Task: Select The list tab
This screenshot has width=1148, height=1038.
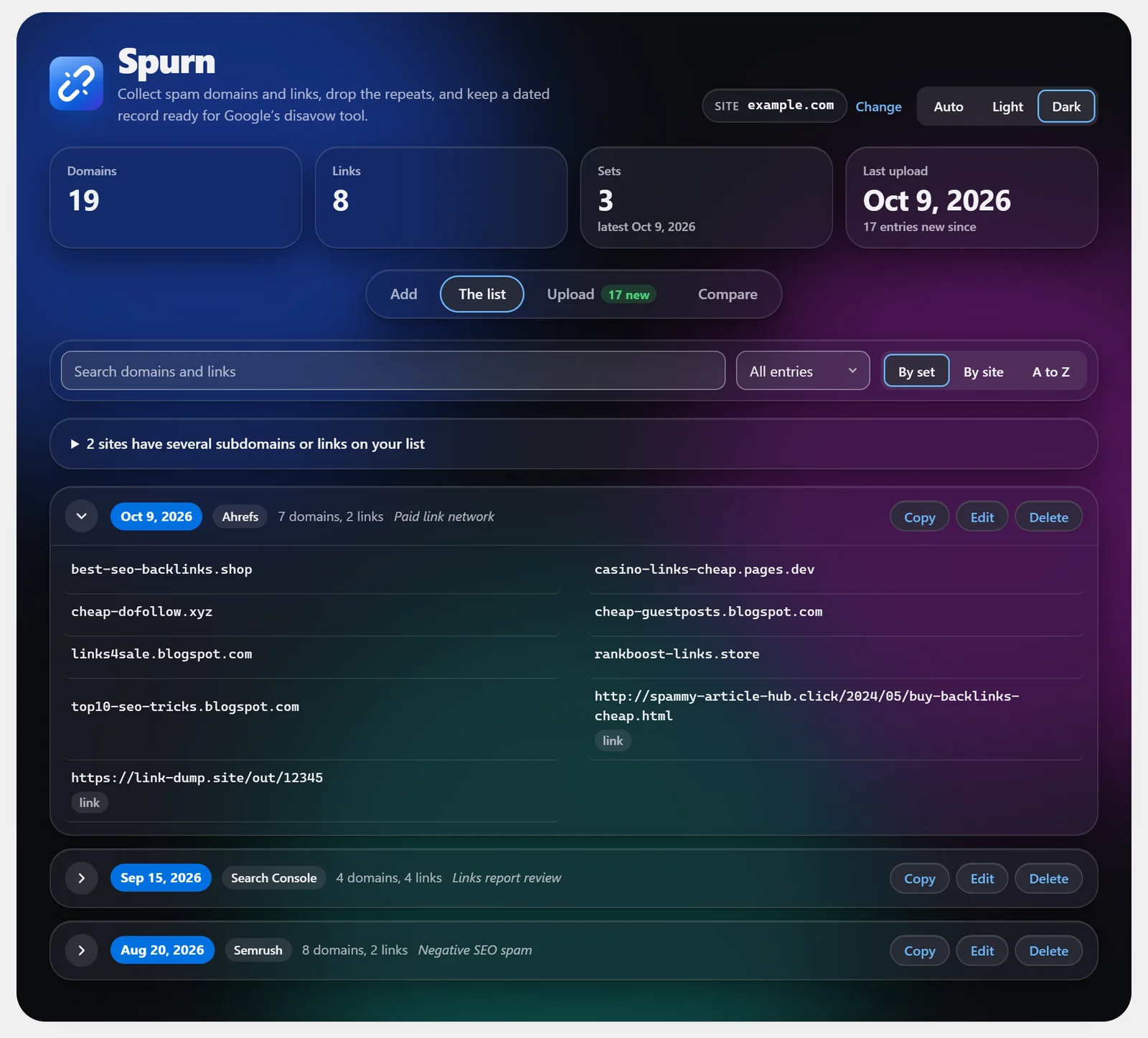Action: tap(482, 294)
